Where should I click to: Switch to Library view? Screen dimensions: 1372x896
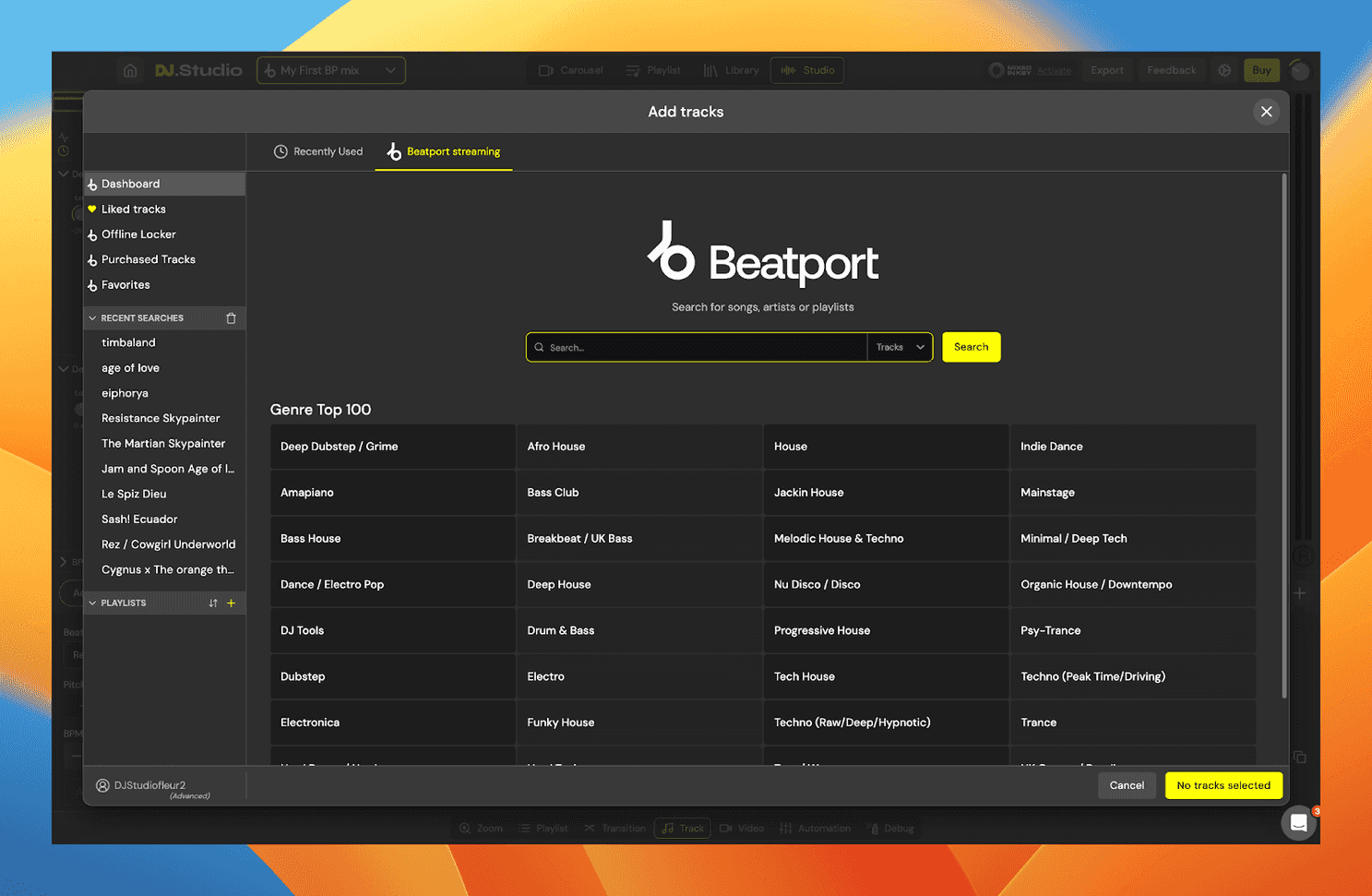click(731, 70)
